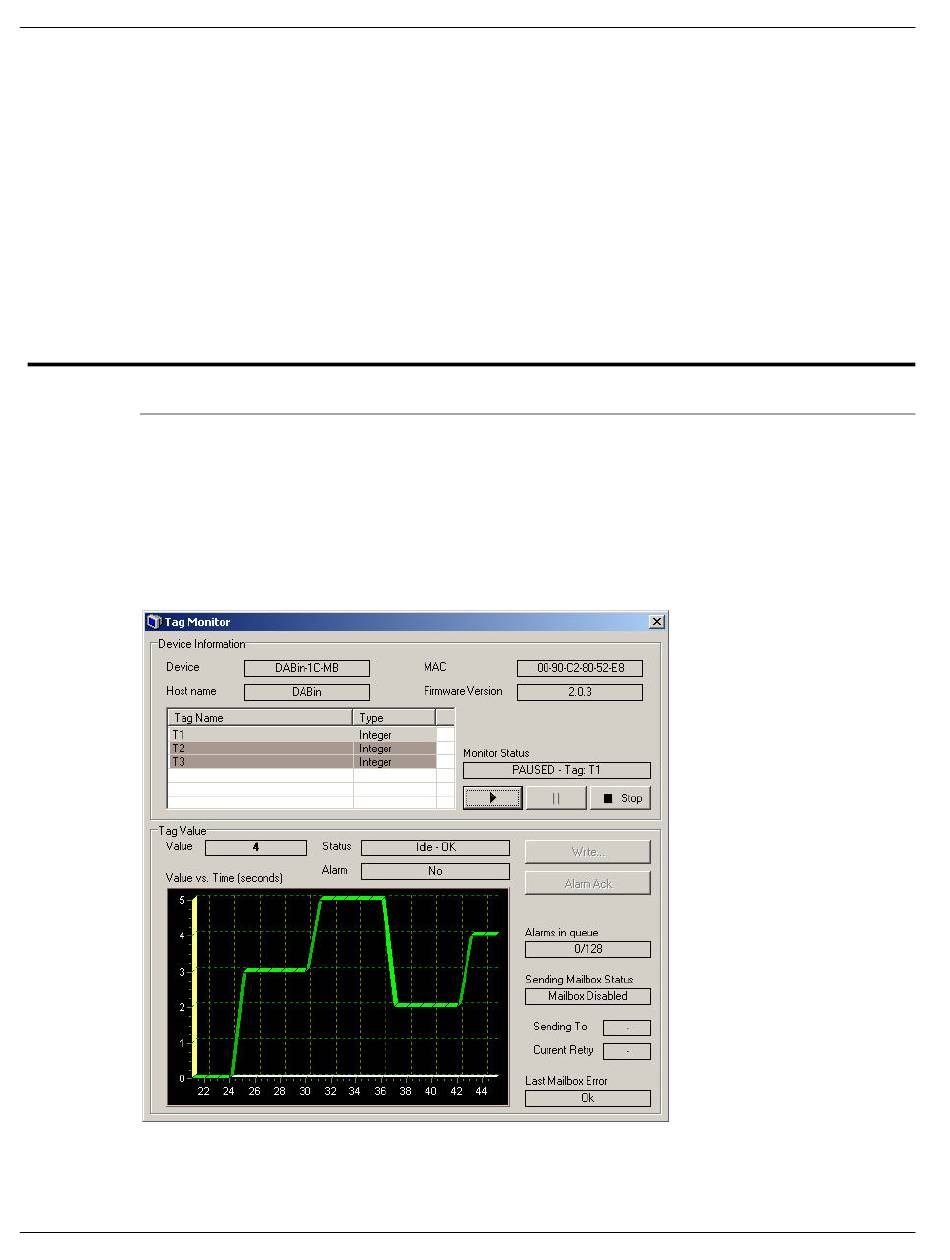Viewport: 950px width, 1260px height.
Task: Click the Integer type cell for T2
Action: click(x=394, y=748)
